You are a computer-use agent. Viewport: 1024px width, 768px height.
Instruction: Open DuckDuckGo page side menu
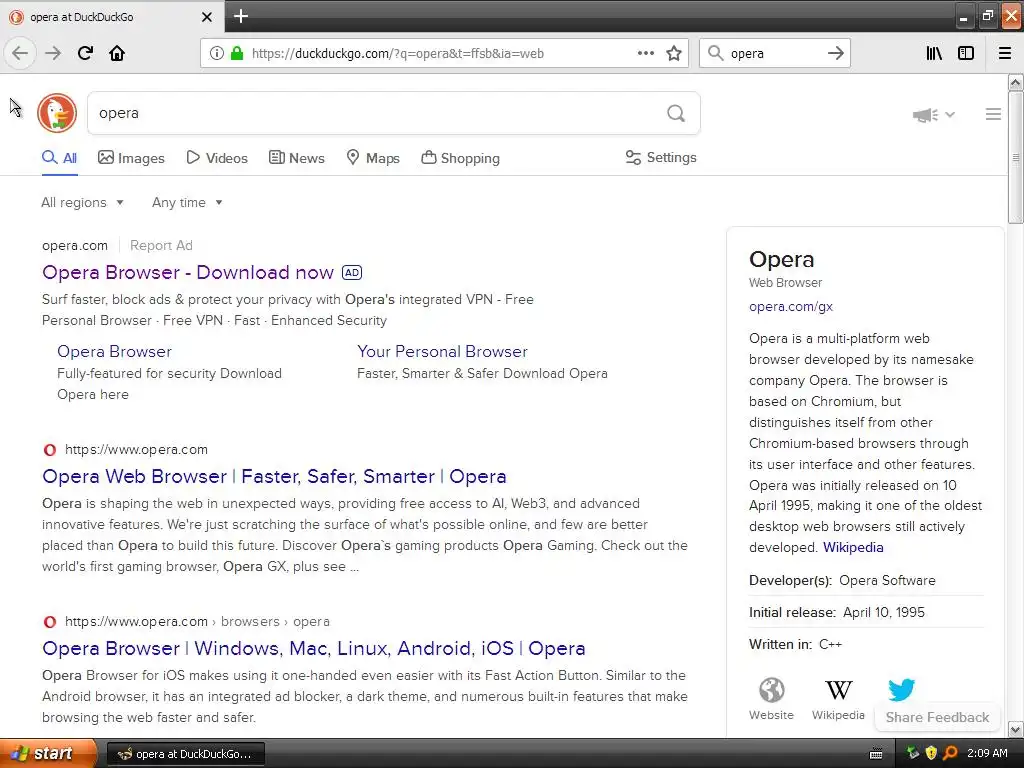[x=993, y=114]
